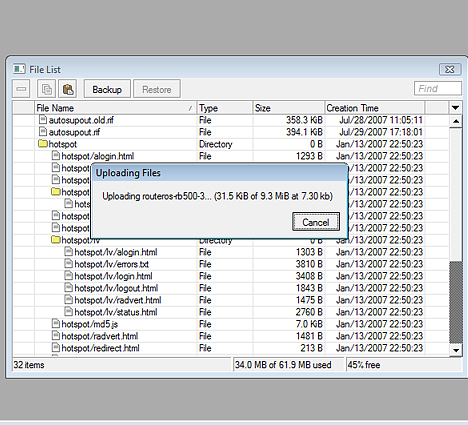468x425 pixels.
Task: Click the hotspot/lv folder icon
Action: [56, 240]
